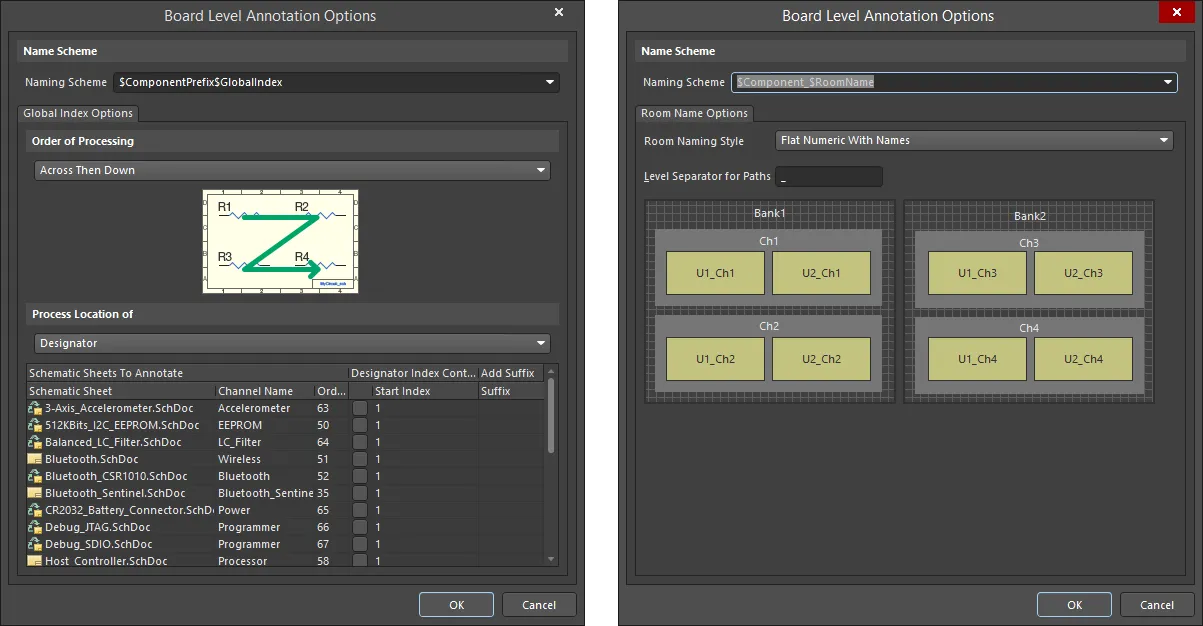The height and width of the screenshot is (626, 1203).
Task: Select the Room Name Options tab
Action: tap(695, 114)
